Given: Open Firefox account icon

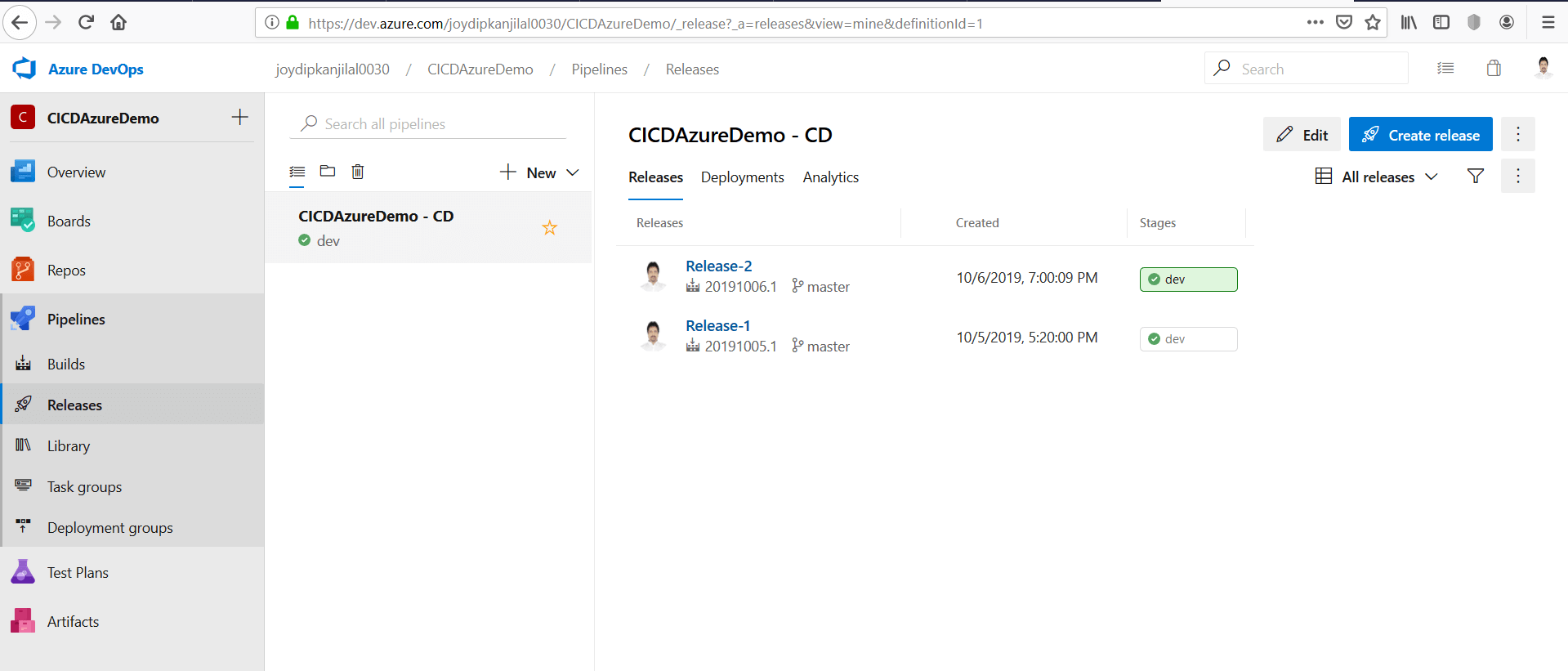Looking at the screenshot, I should [x=1507, y=22].
